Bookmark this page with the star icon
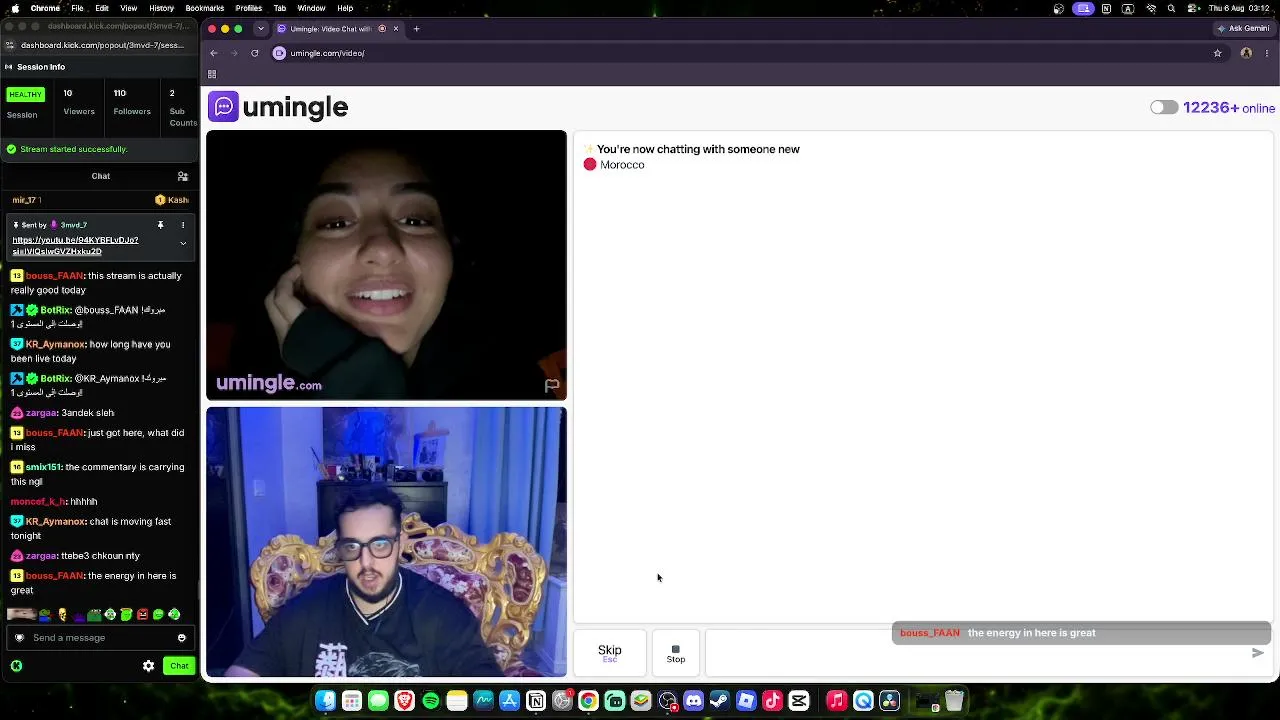This screenshot has width=1280, height=720. [1217, 53]
